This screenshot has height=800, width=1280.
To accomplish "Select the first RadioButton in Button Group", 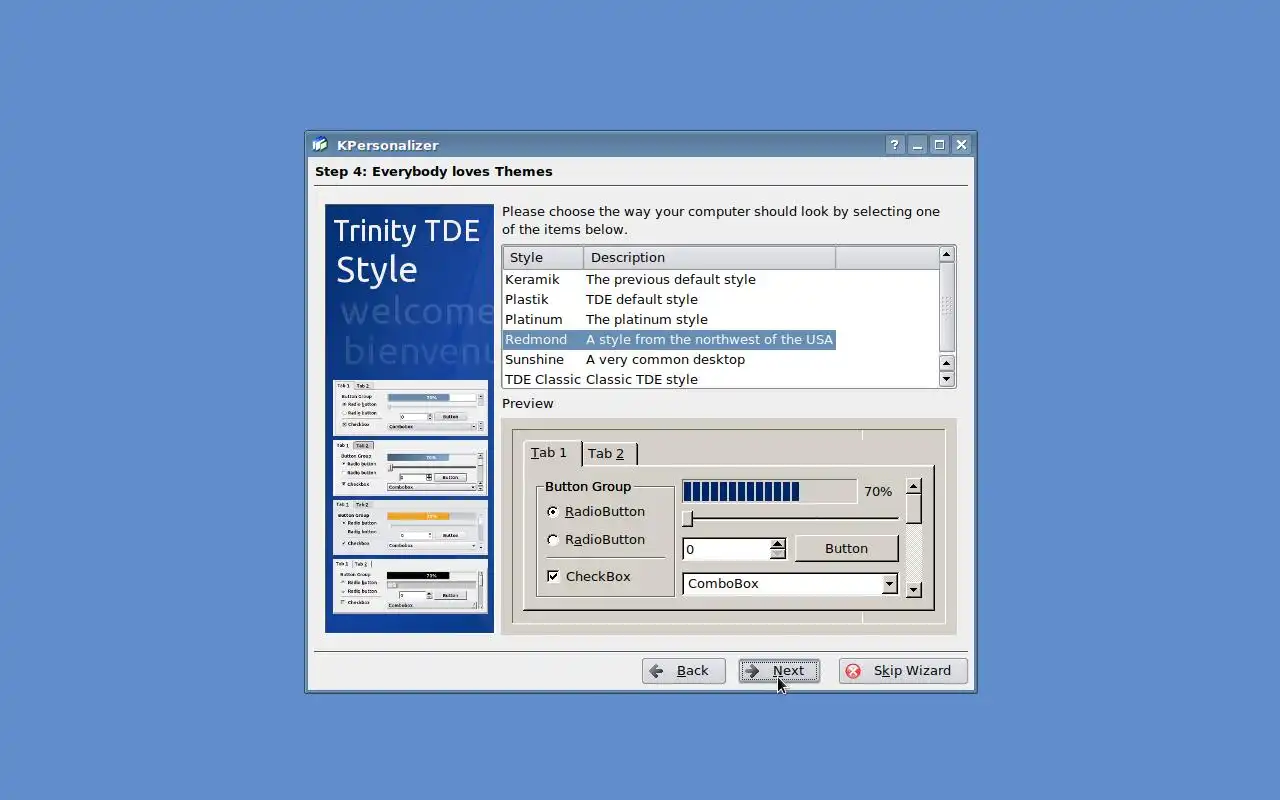I will pyautogui.click(x=596, y=511).
